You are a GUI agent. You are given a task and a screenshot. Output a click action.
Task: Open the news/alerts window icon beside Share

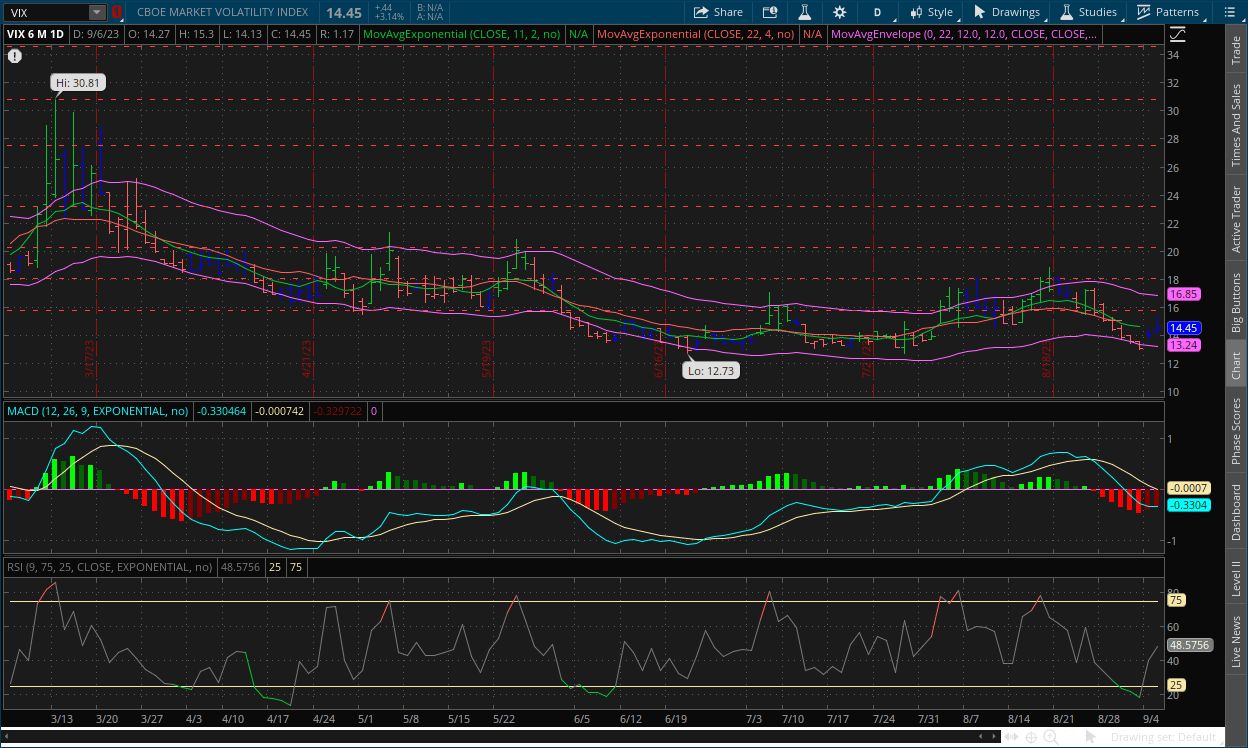(x=770, y=12)
